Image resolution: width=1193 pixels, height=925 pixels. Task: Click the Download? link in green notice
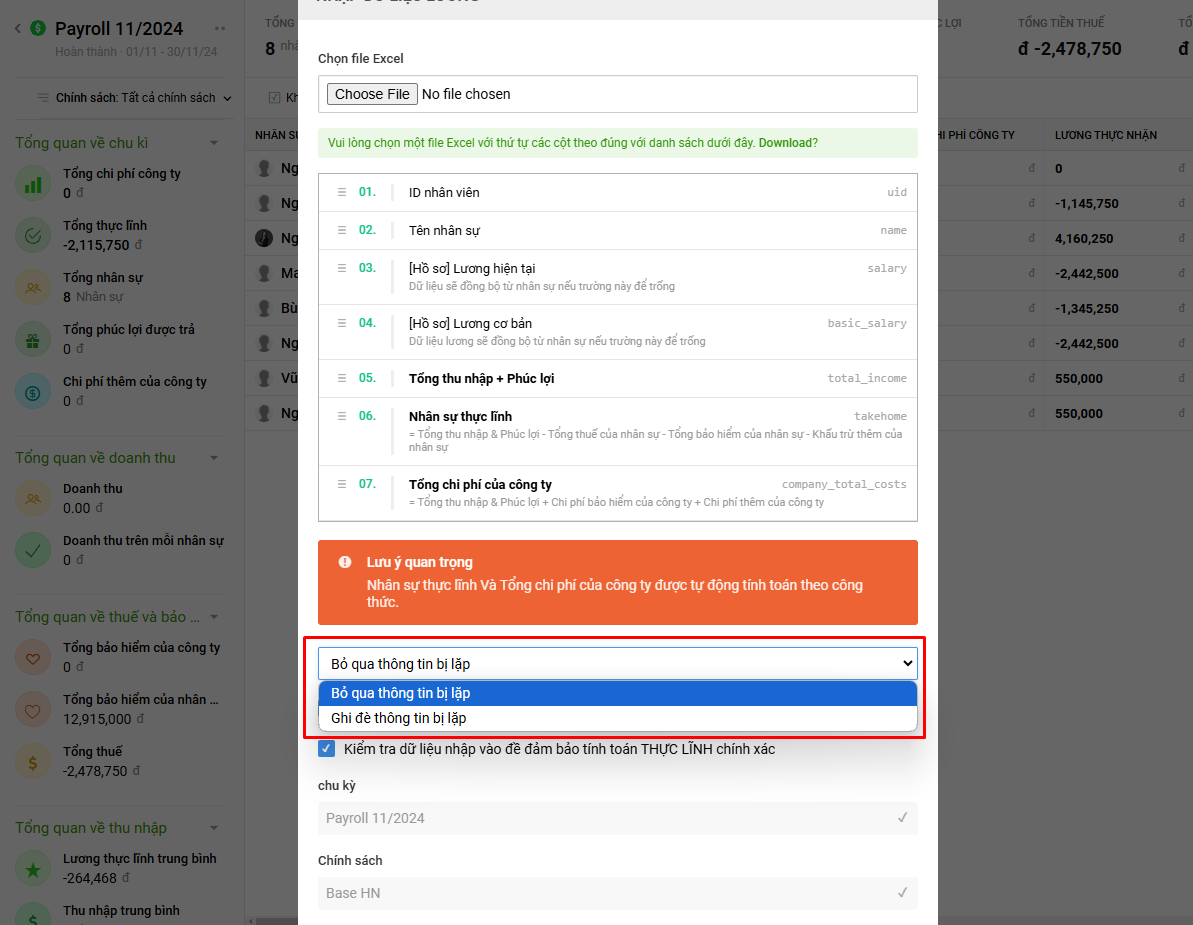click(788, 143)
